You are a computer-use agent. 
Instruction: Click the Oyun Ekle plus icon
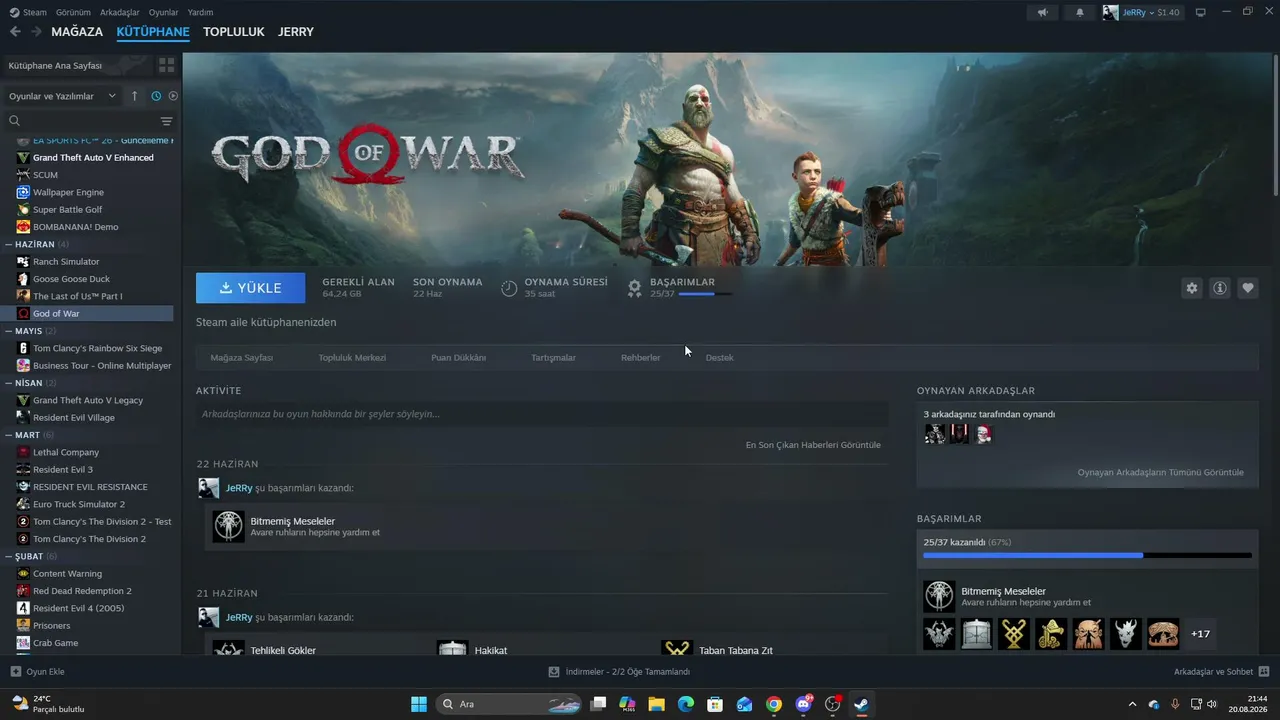(x=15, y=671)
